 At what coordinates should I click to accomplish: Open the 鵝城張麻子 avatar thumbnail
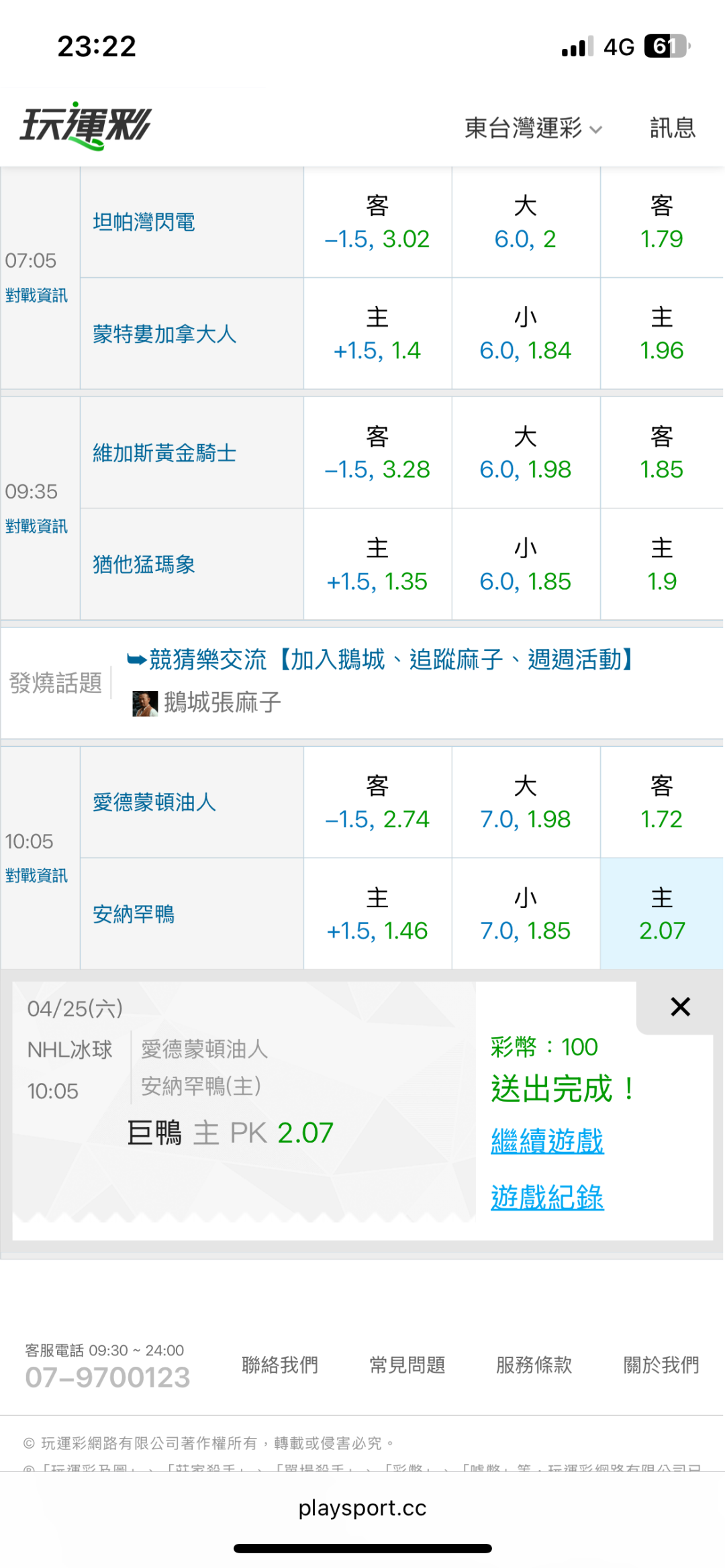point(145,703)
